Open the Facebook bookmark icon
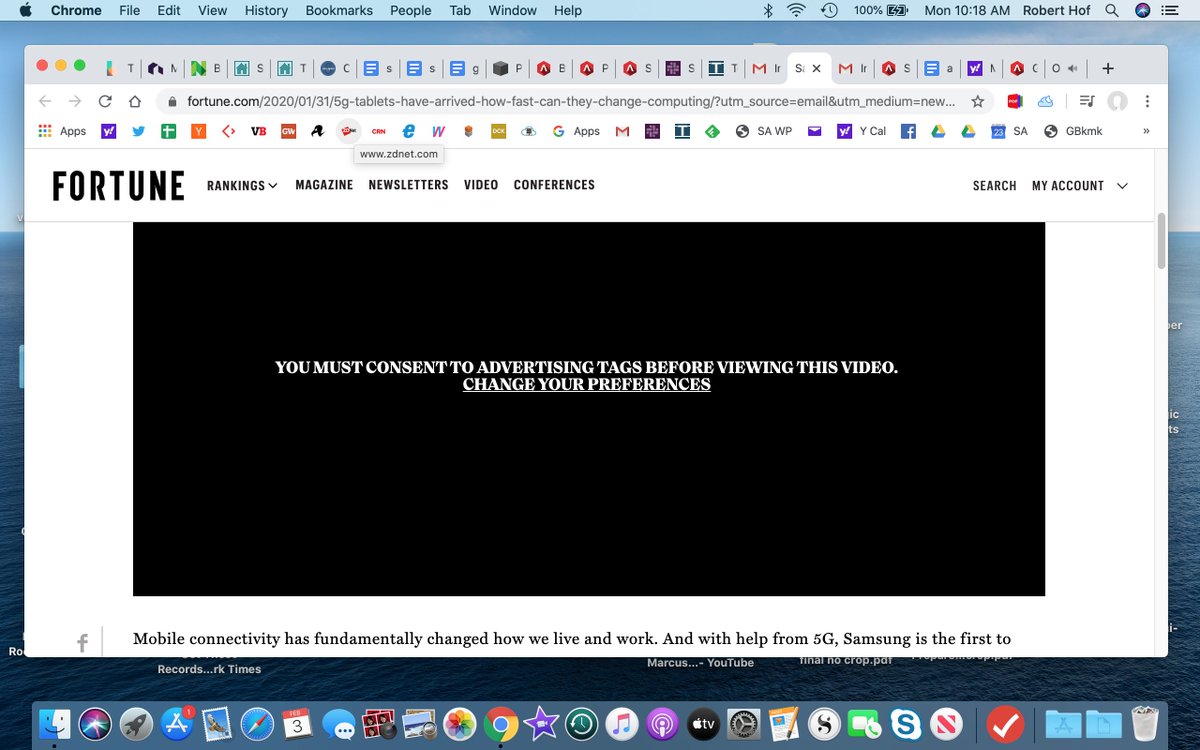Viewport: 1200px width, 750px height. (x=909, y=131)
